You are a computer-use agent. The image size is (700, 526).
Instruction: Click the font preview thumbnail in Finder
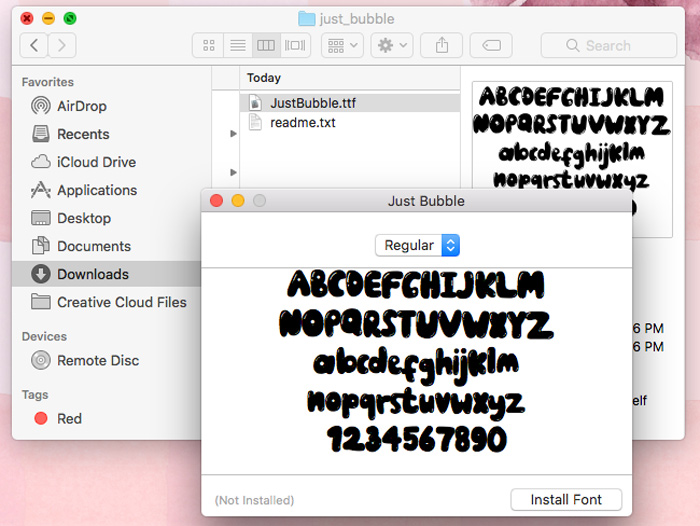tap(572, 136)
